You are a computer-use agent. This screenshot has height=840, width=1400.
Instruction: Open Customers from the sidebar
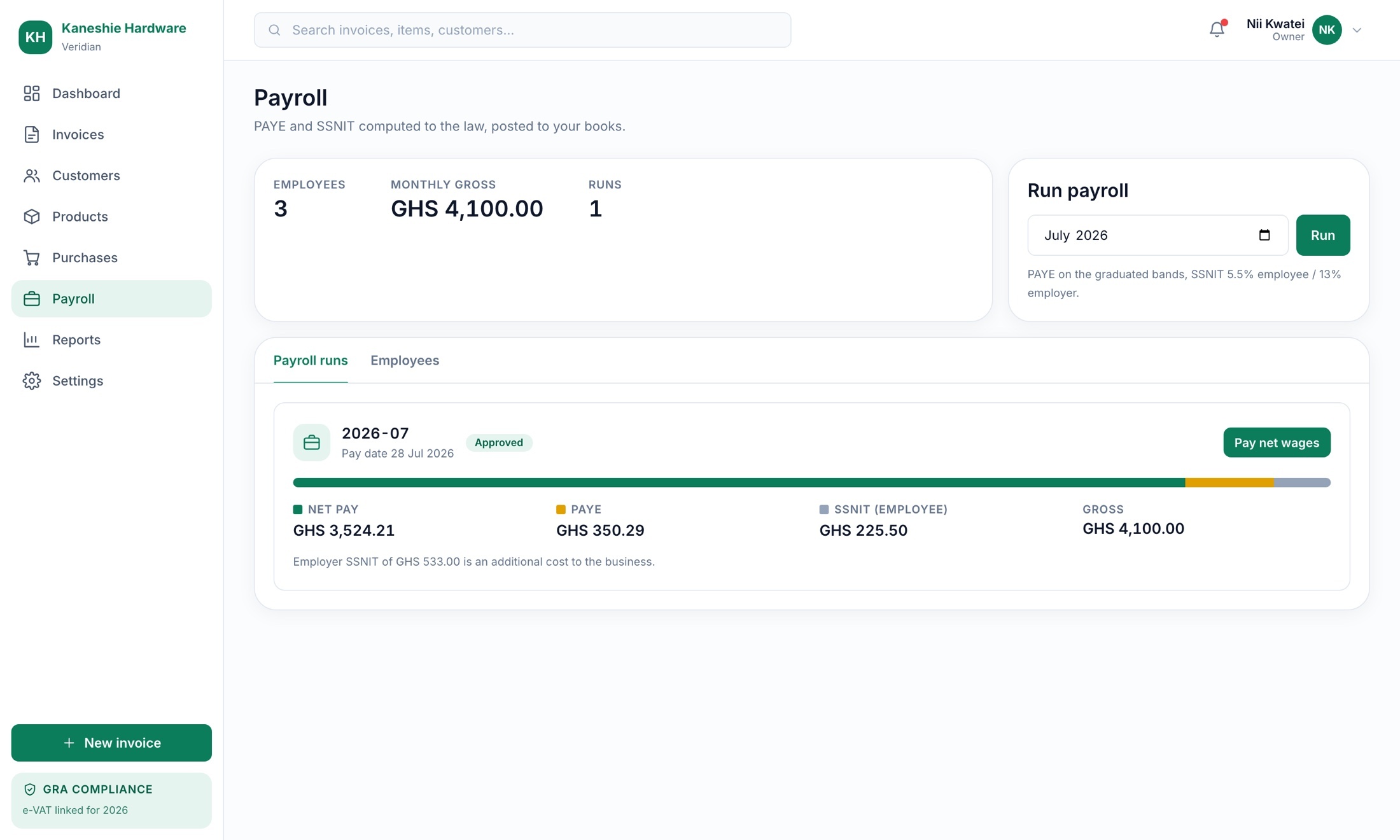(x=111, y=176)
